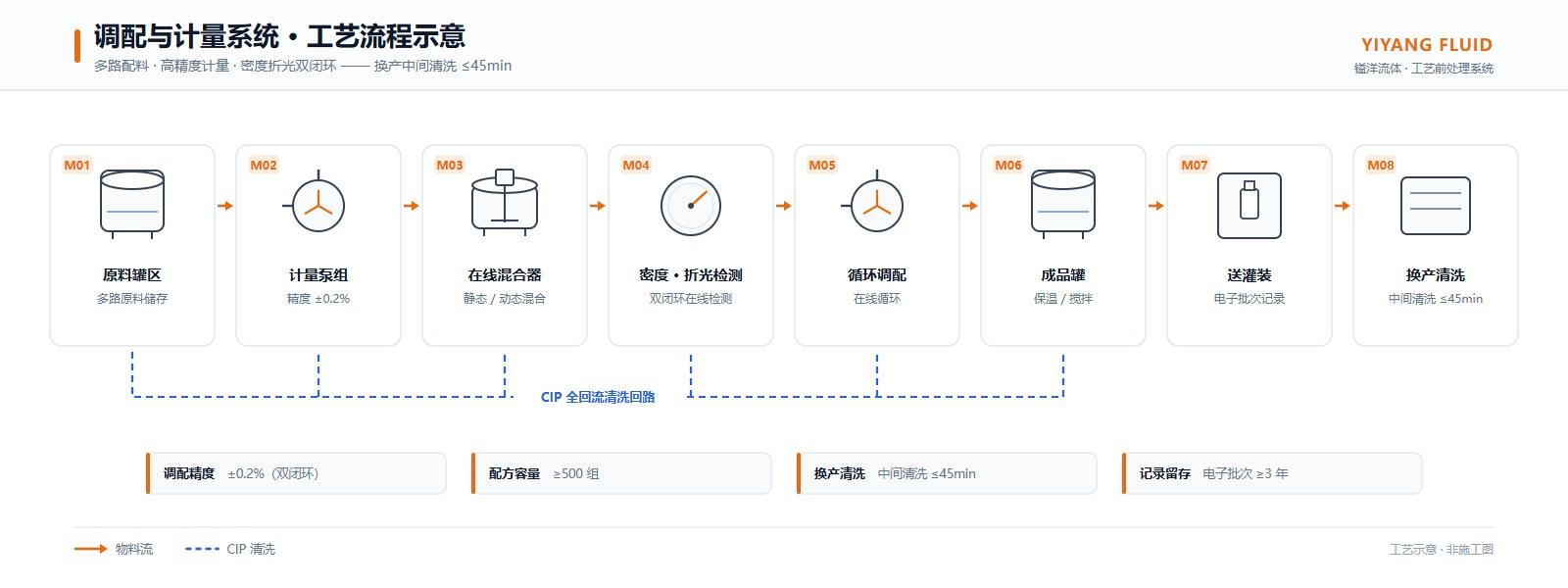Click the 记录留存 ≥3 年 spec box

pos(1272,473)
